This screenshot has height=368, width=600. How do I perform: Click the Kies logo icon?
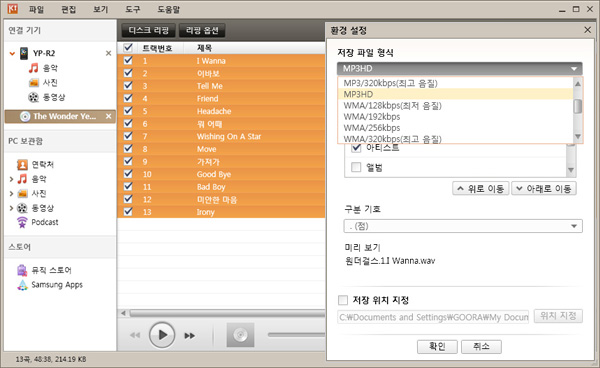pyautogui.click(x=13, y=8)
